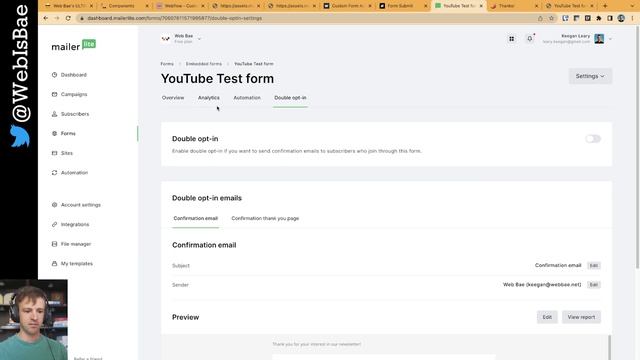Click the email preview scrollbar

point(609,347)
